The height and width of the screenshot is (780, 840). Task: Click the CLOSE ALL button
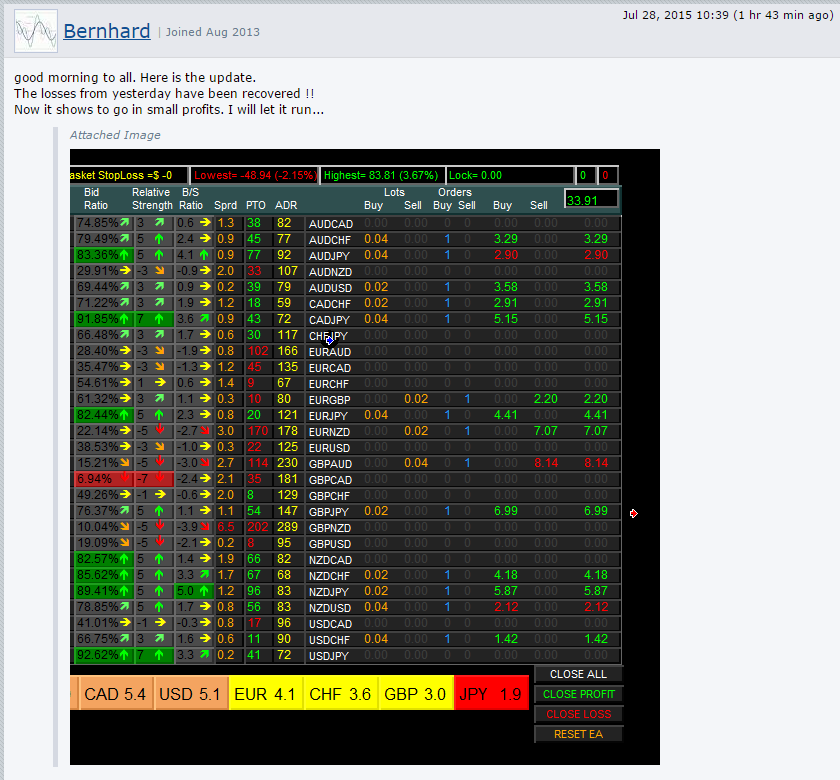coord(579,674)
